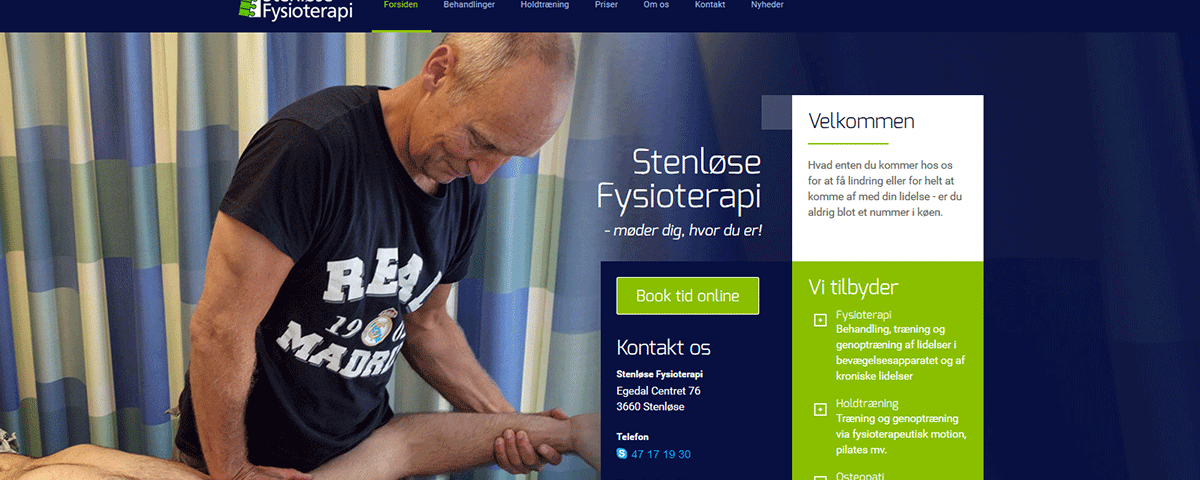Click the Egedal Centret 76 address text
This screenshot has height=480, width=1200.
[659, 391]
